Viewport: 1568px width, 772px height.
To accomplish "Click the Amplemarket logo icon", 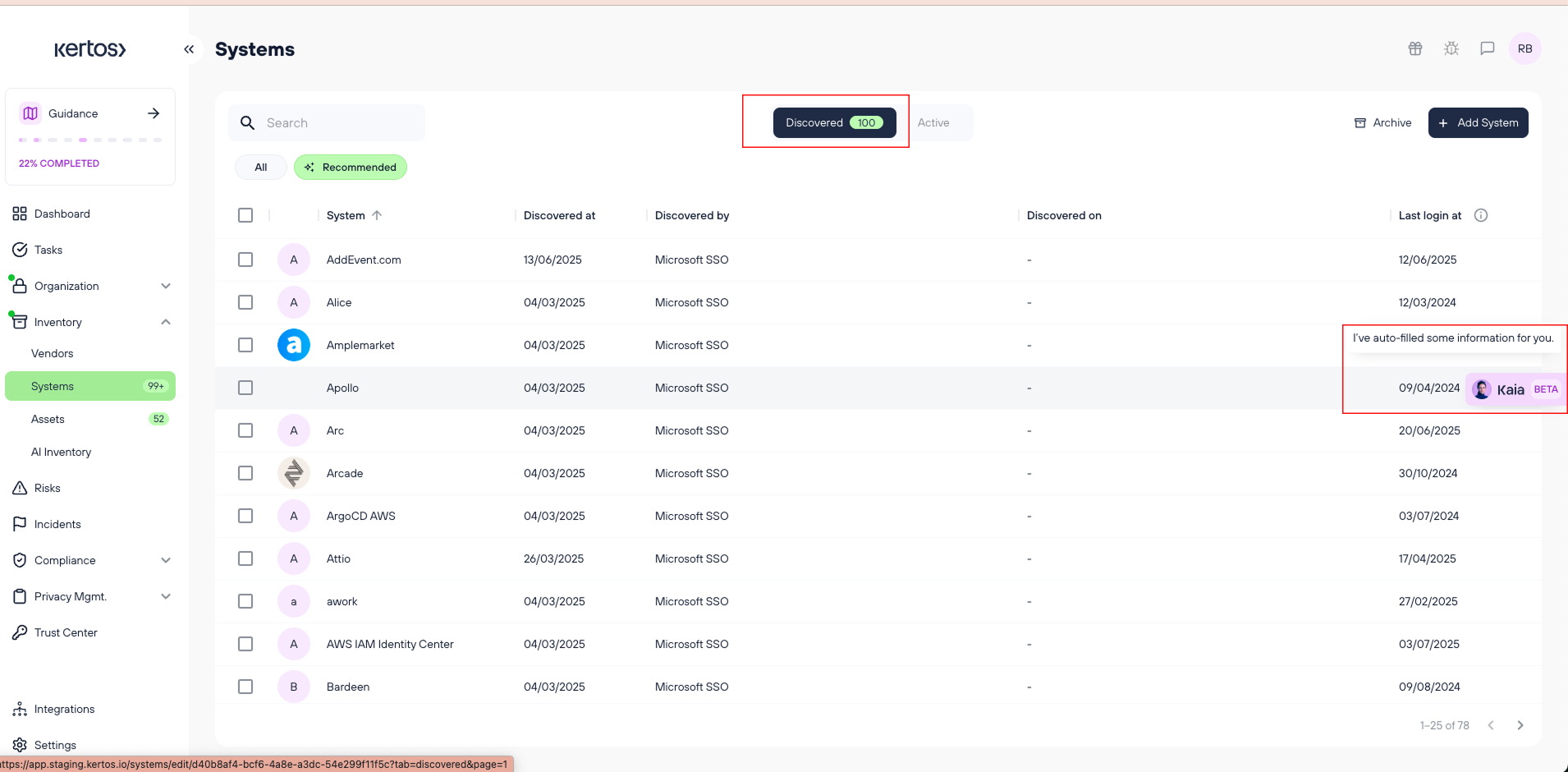I will pyautogui.click(x=294, y=345).
